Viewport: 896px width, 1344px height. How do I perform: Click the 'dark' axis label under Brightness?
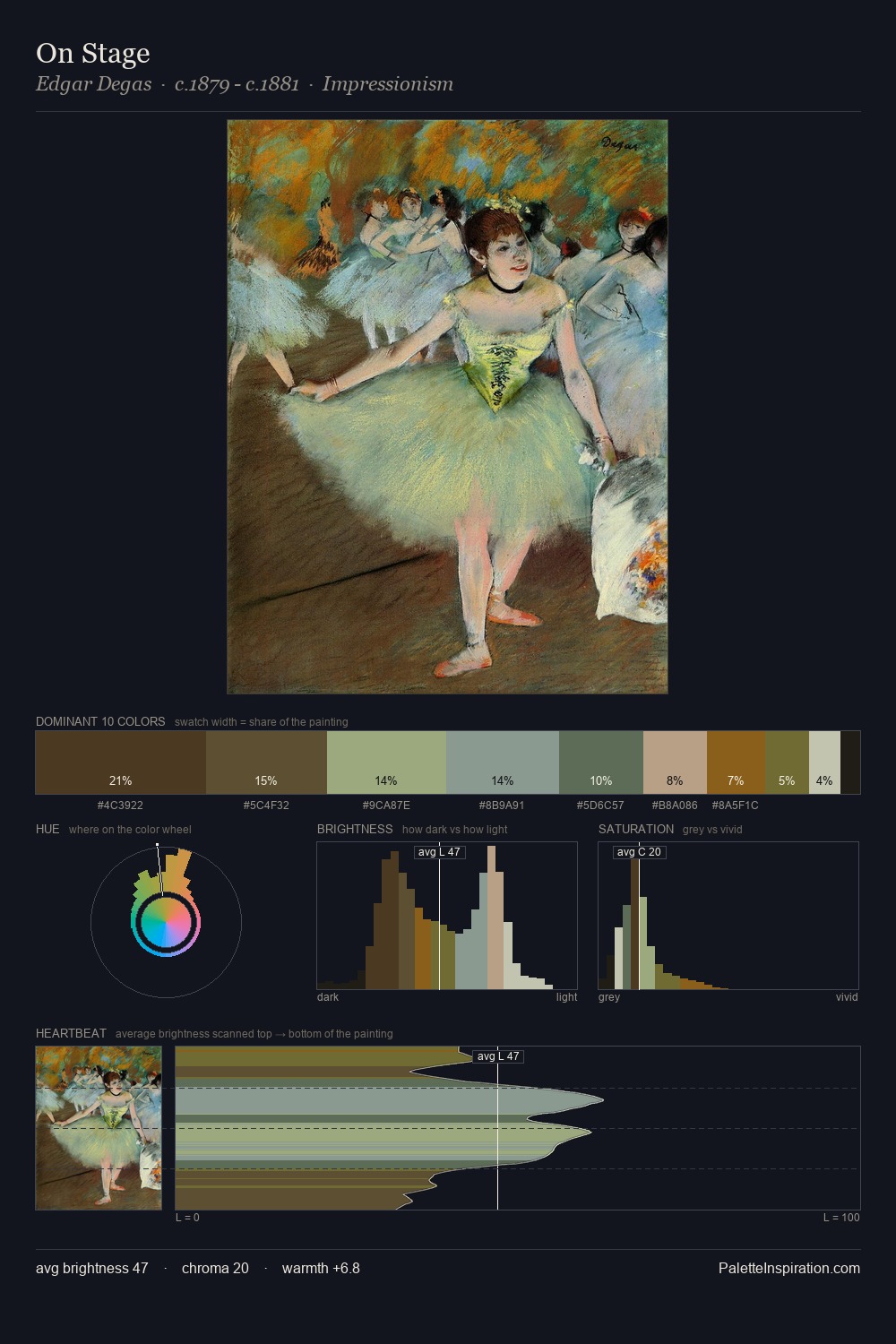[328, 997]
